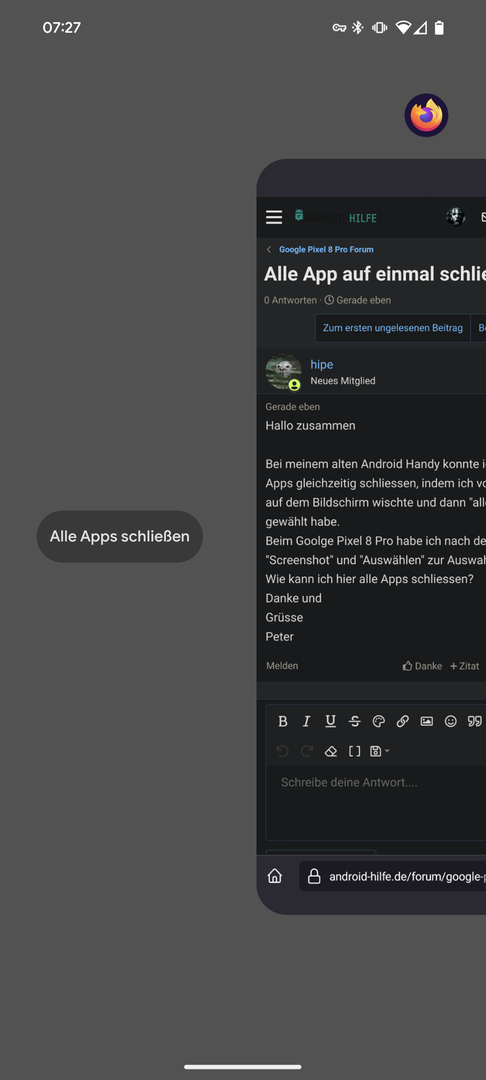Open the hamburger menu in the forum header

[x=274, y=217]
